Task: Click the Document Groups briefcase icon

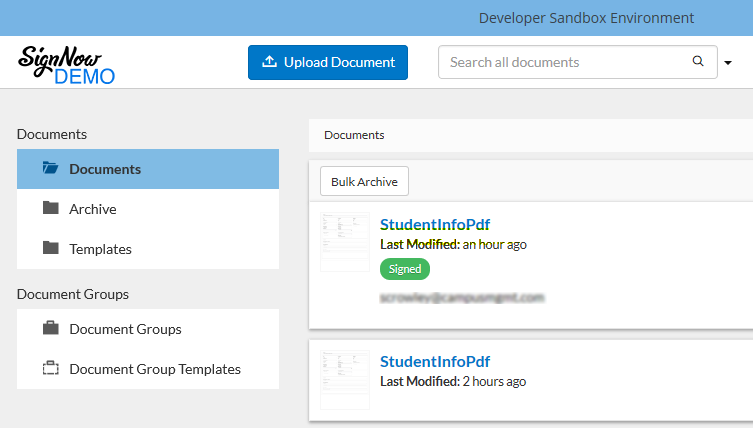Action: (51, 329)
